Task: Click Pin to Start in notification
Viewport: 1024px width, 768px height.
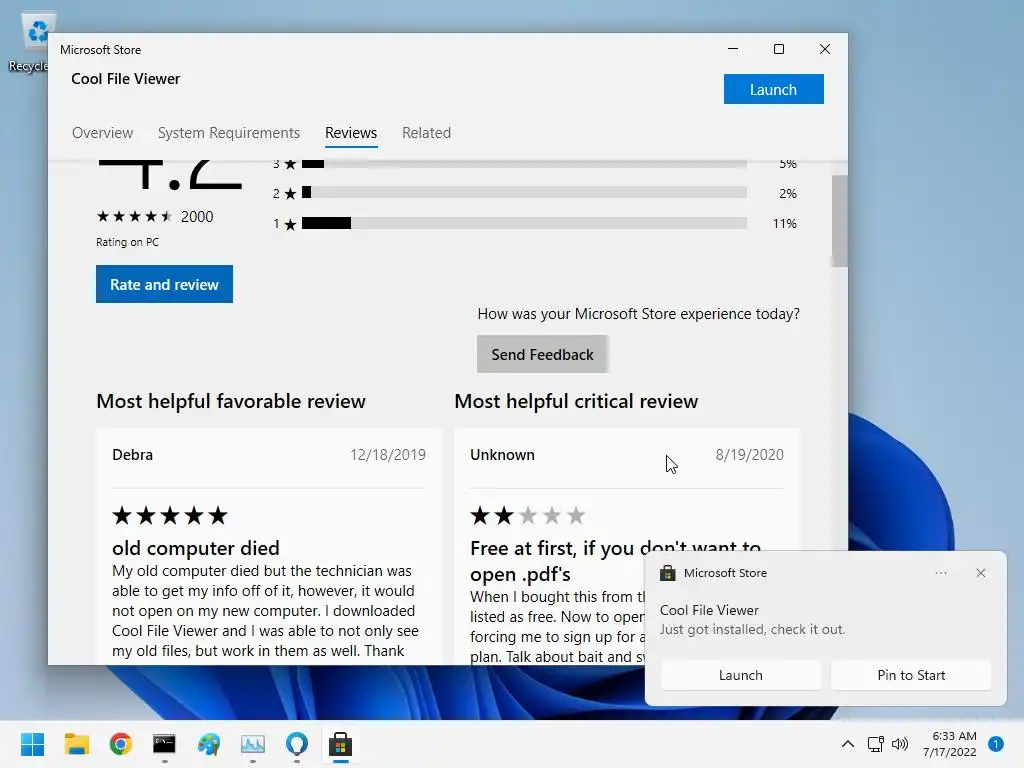Action: [911, 675]
